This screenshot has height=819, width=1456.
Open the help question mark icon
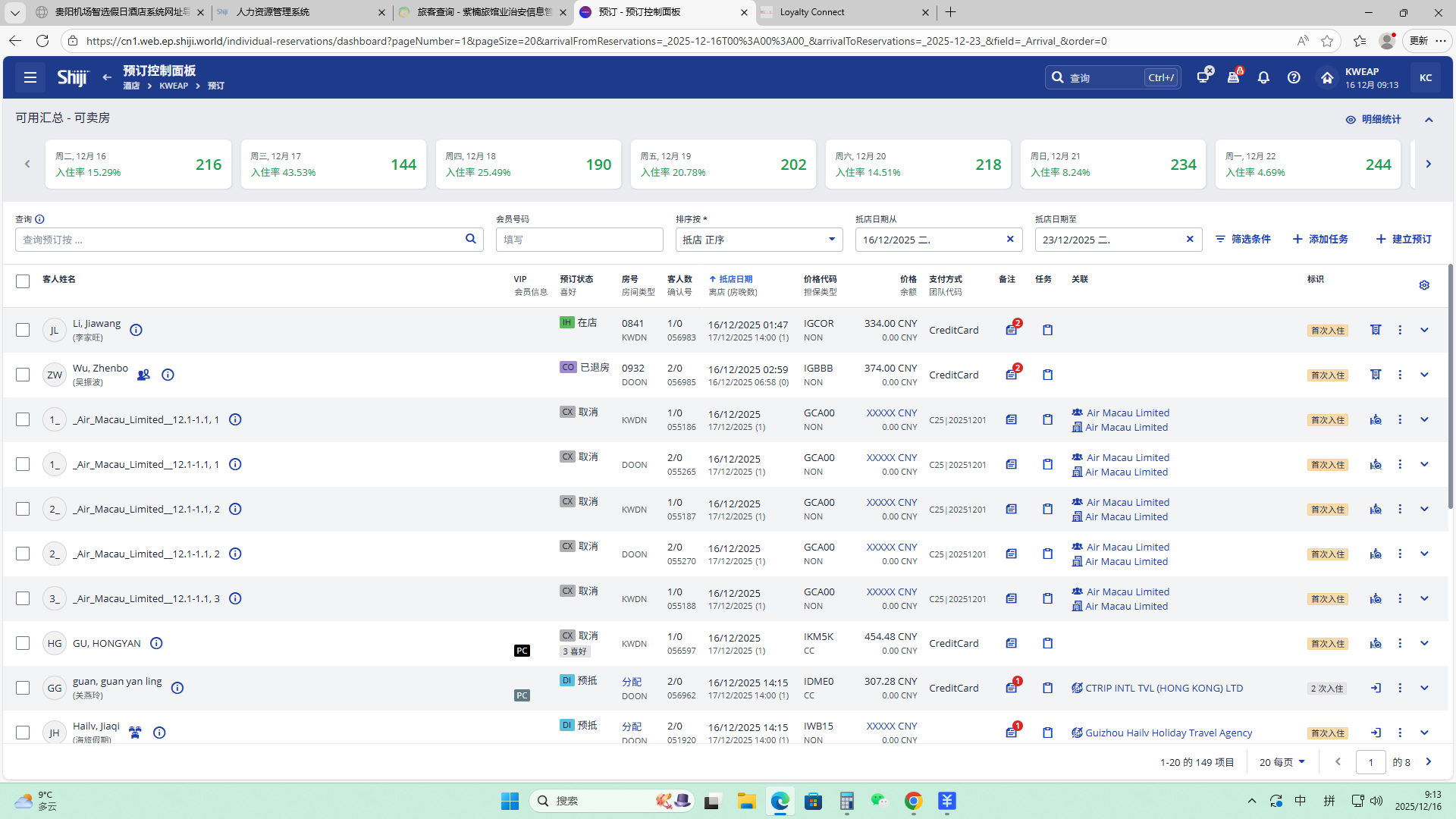pos(1294,77)
